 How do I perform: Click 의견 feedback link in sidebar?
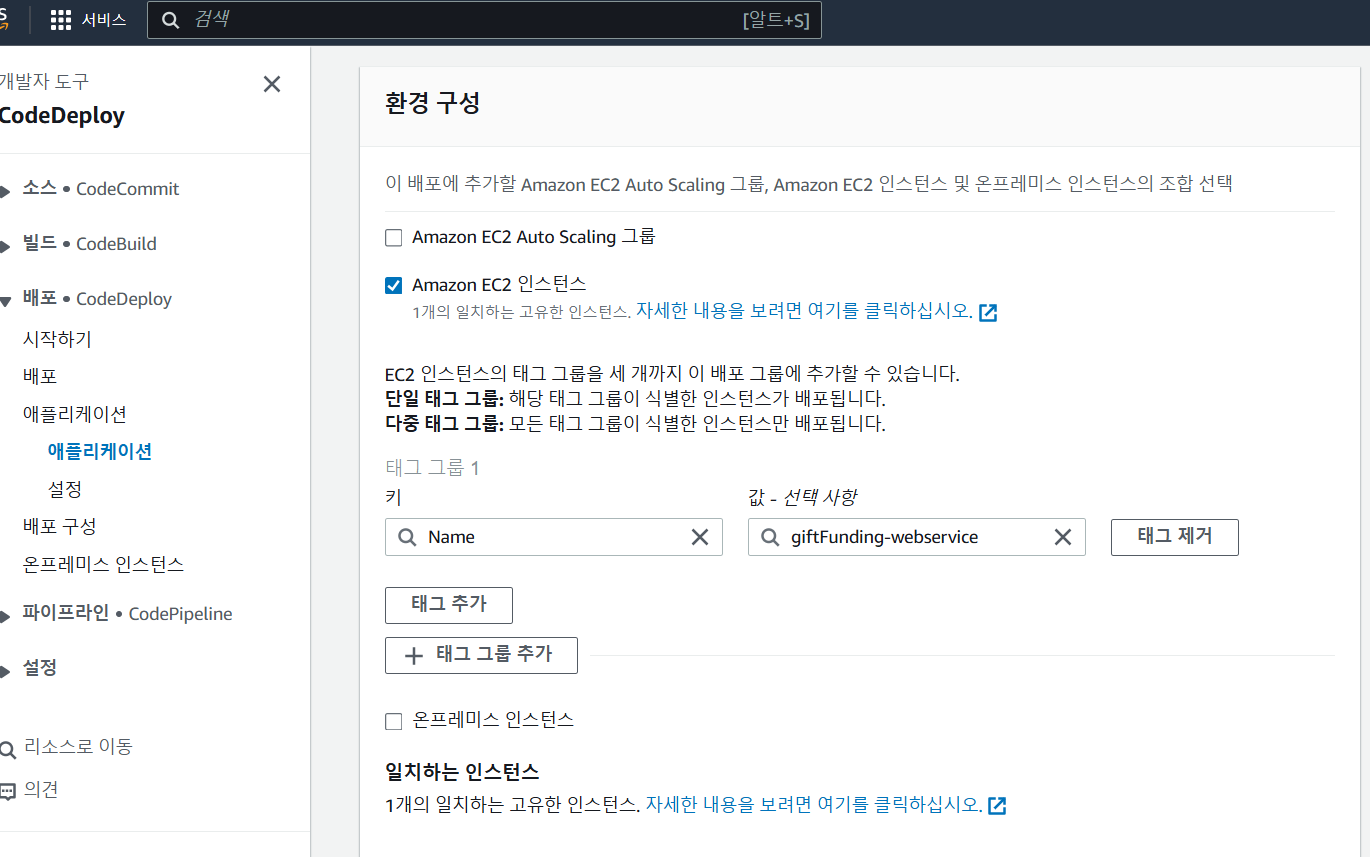(x=41, y=789)
